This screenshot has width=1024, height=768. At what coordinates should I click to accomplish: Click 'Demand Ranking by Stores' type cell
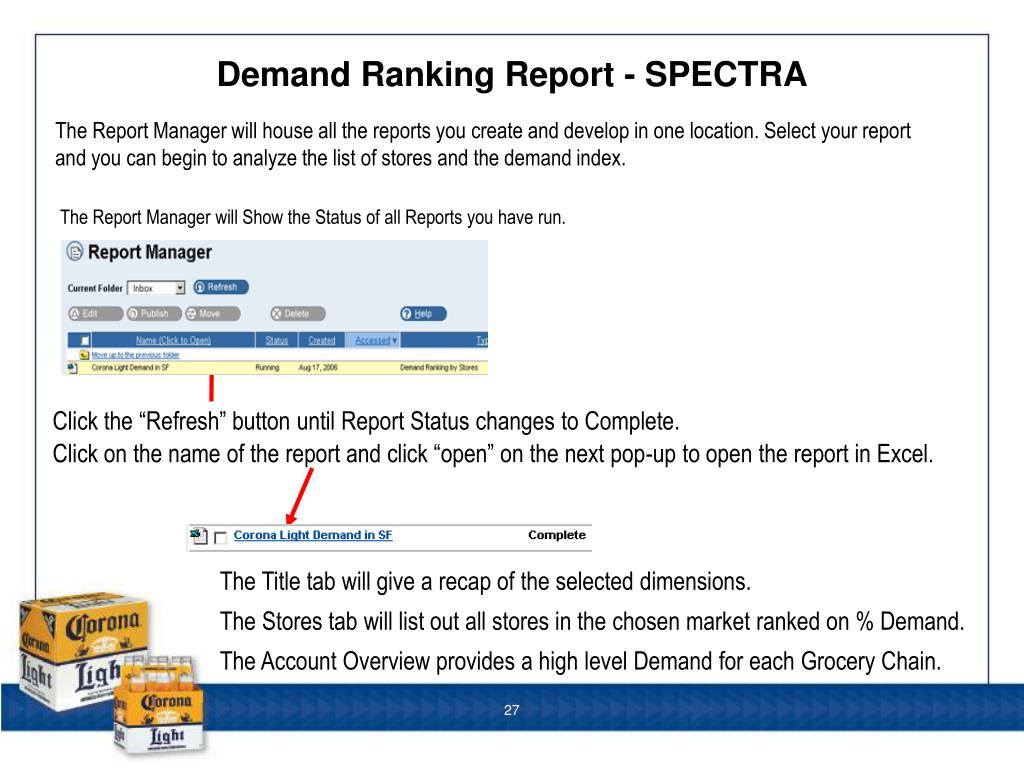pyautogui.click(x=439, y=368)
